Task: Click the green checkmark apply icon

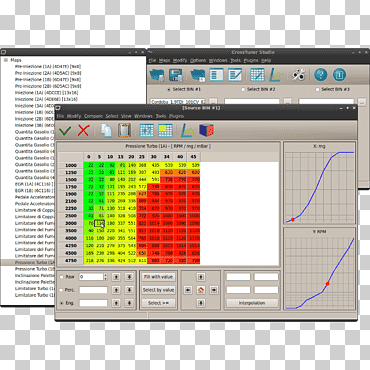Action: 65,130
